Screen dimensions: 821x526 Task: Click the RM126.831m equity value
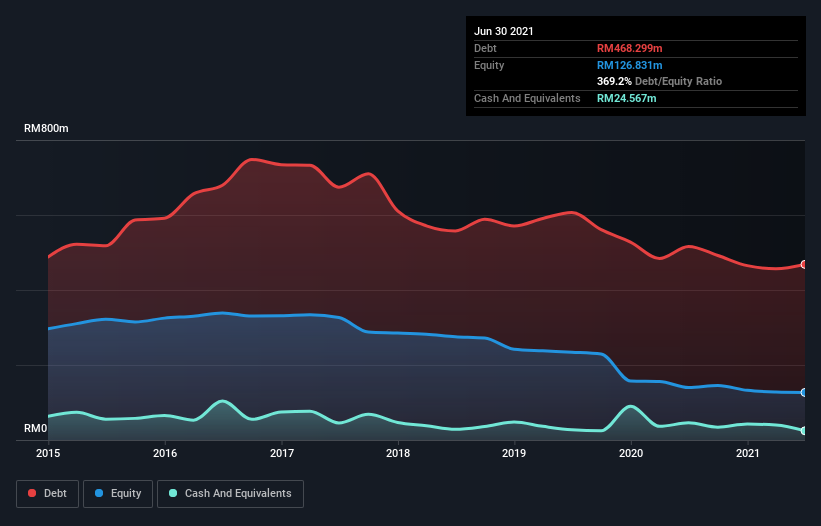[x=630, y=65]
